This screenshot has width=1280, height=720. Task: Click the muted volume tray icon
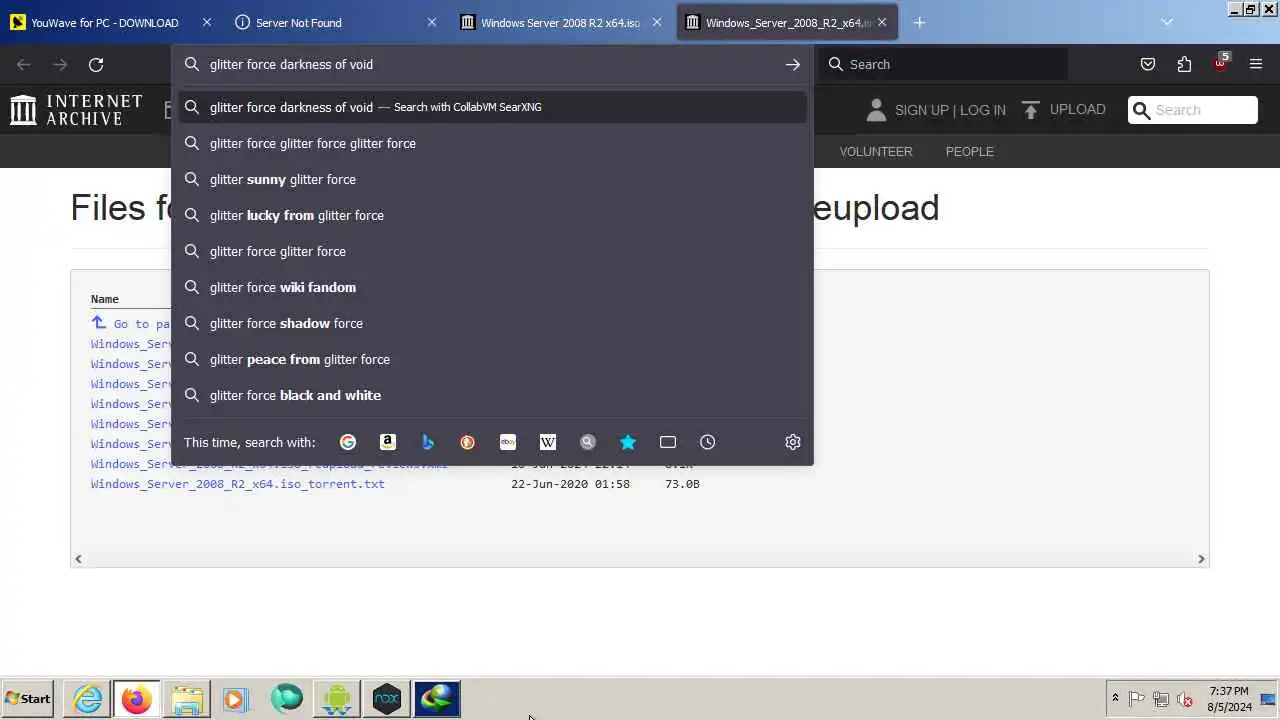pos(1185,699)
